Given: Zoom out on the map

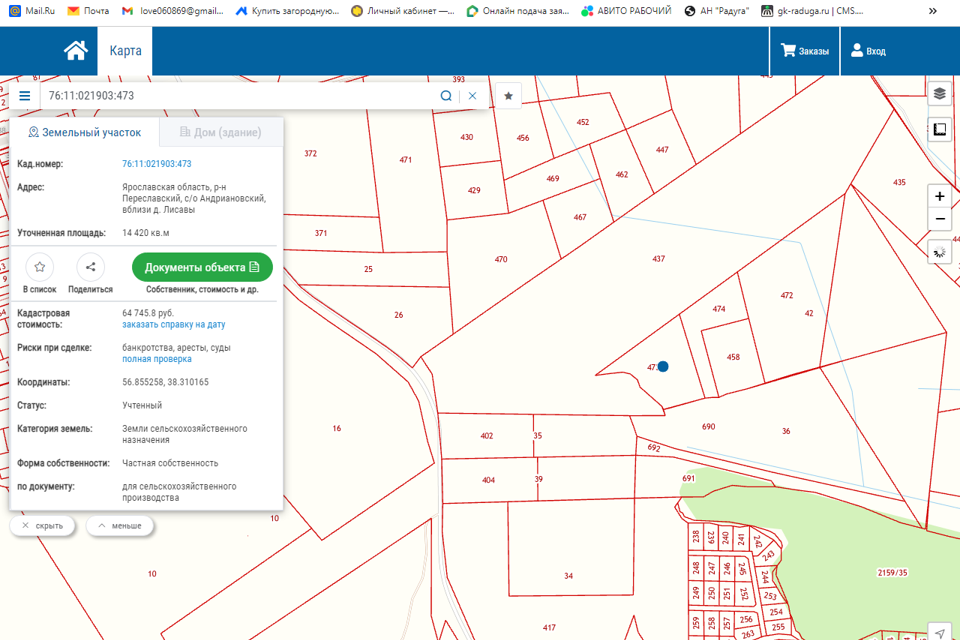Looking at the screenshot, I should 939,220.
